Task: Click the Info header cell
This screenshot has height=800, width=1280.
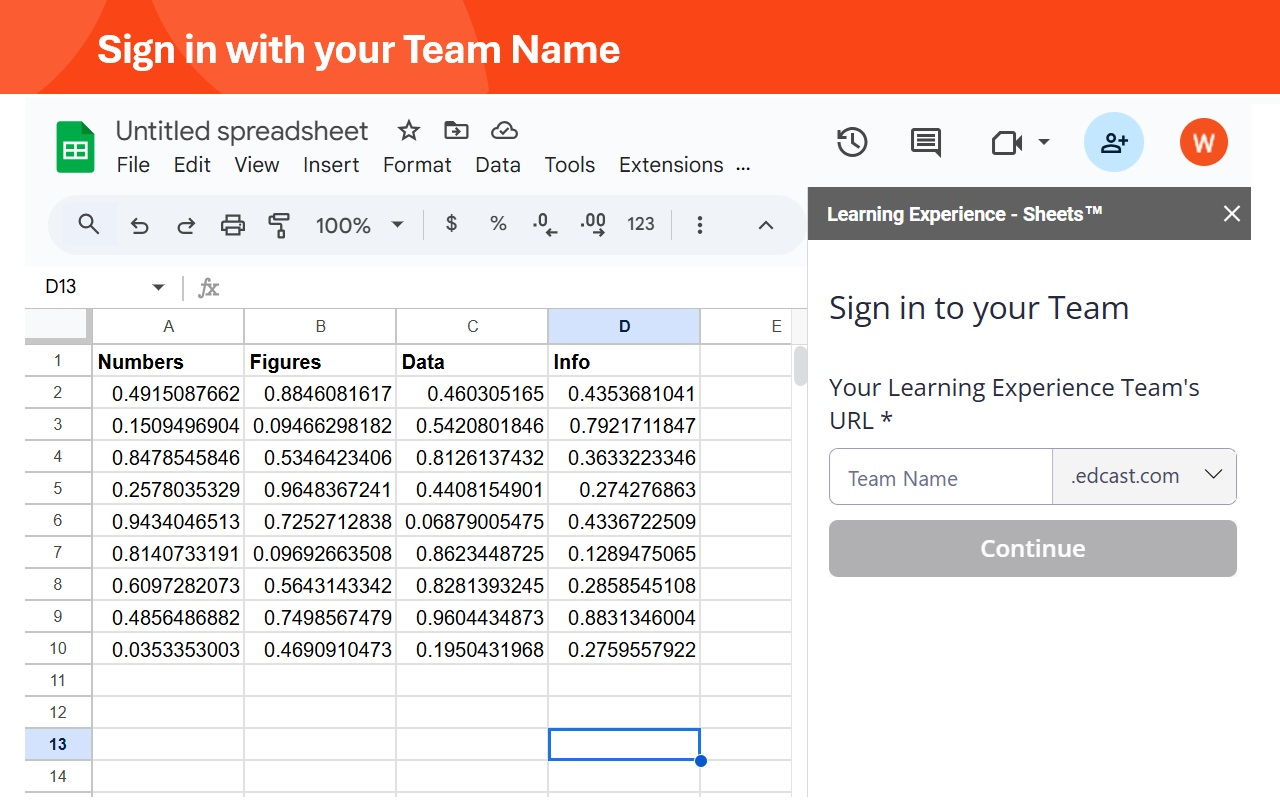Action: pyautogui.click(x=624, y=361)
